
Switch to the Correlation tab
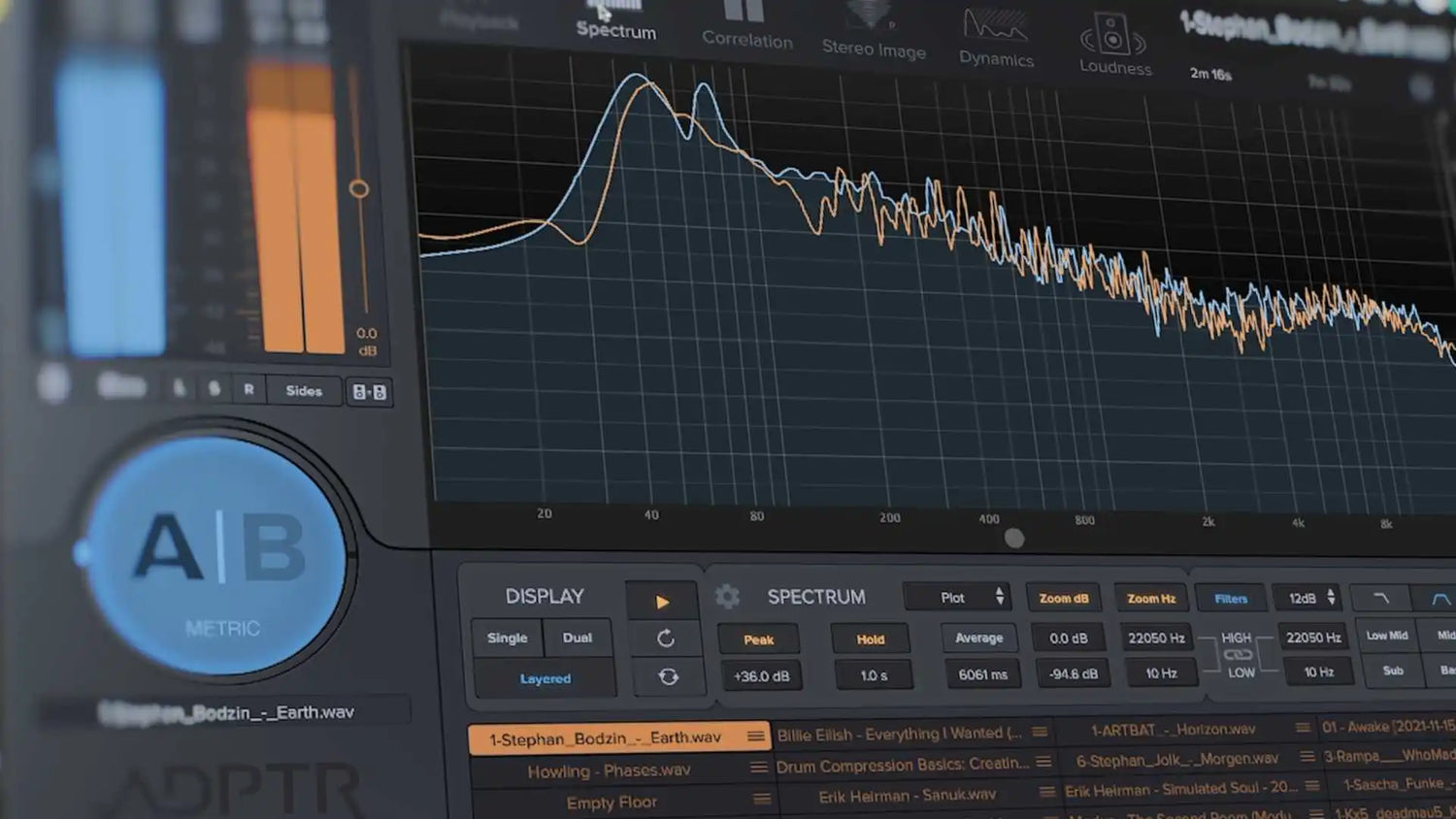point(746,25)
